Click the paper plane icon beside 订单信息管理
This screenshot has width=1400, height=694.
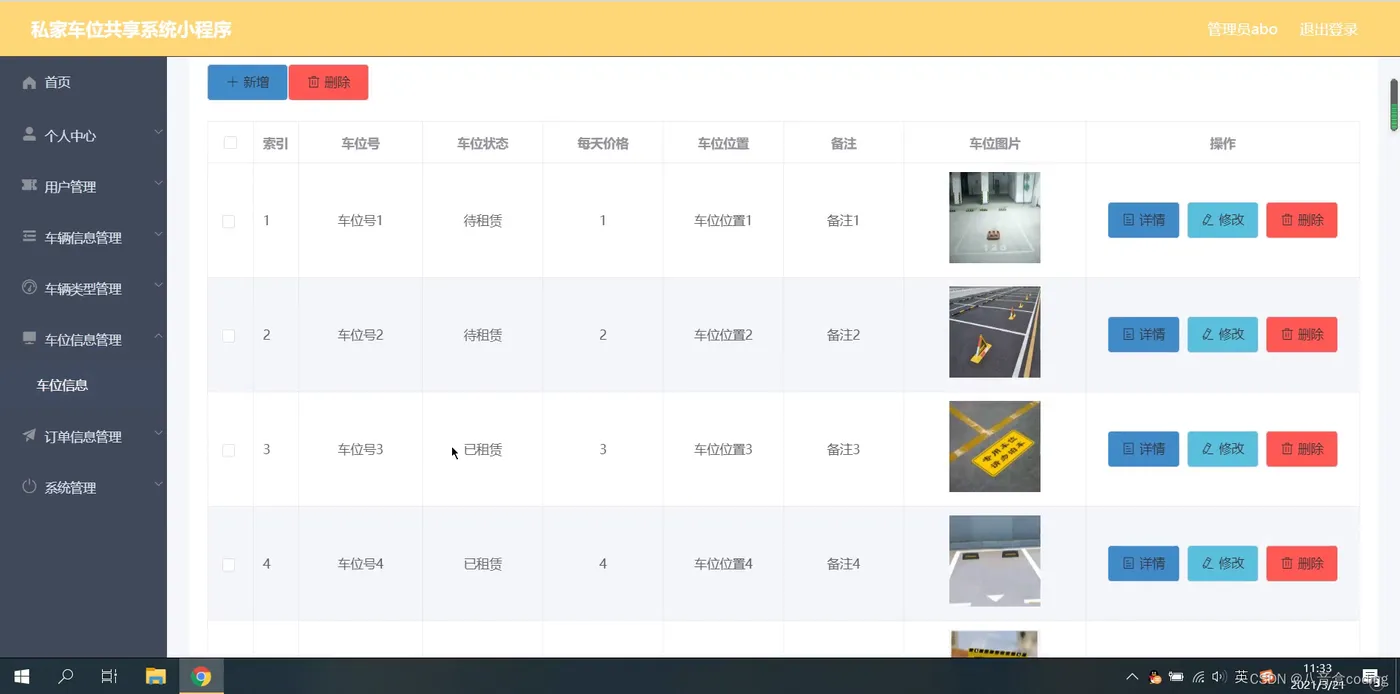29,436
